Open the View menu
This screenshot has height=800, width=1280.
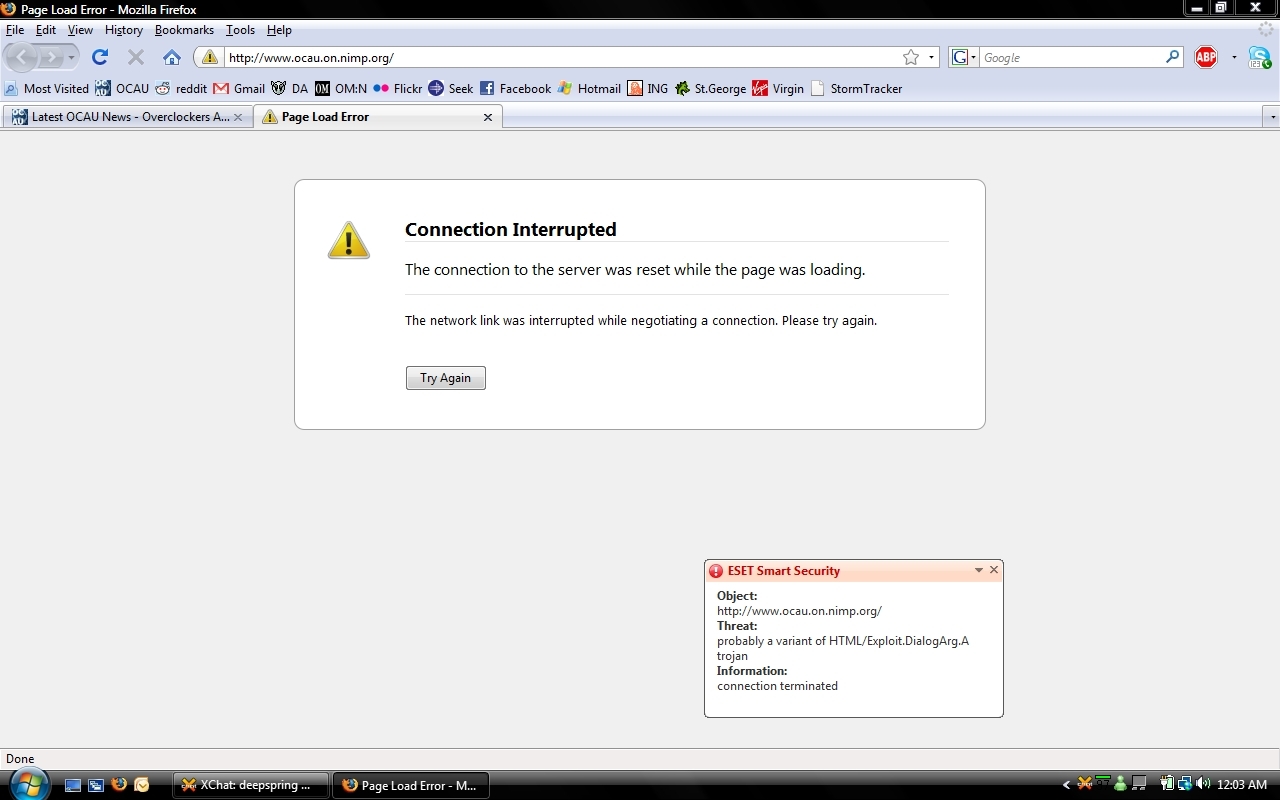[80, 30]
